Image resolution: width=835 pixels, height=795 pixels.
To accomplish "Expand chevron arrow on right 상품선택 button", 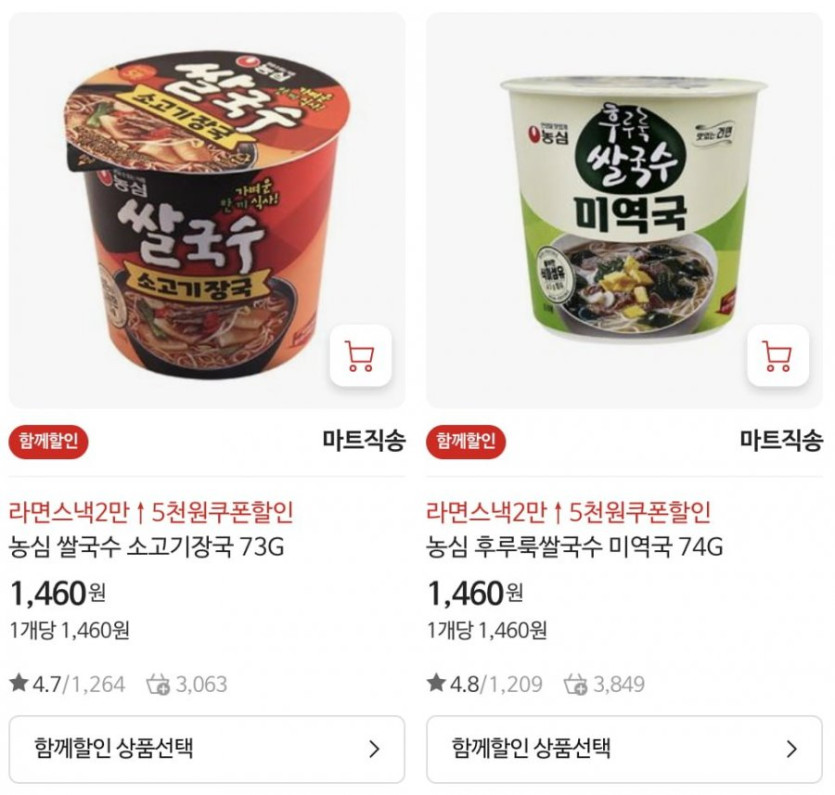I will point(792,749).
